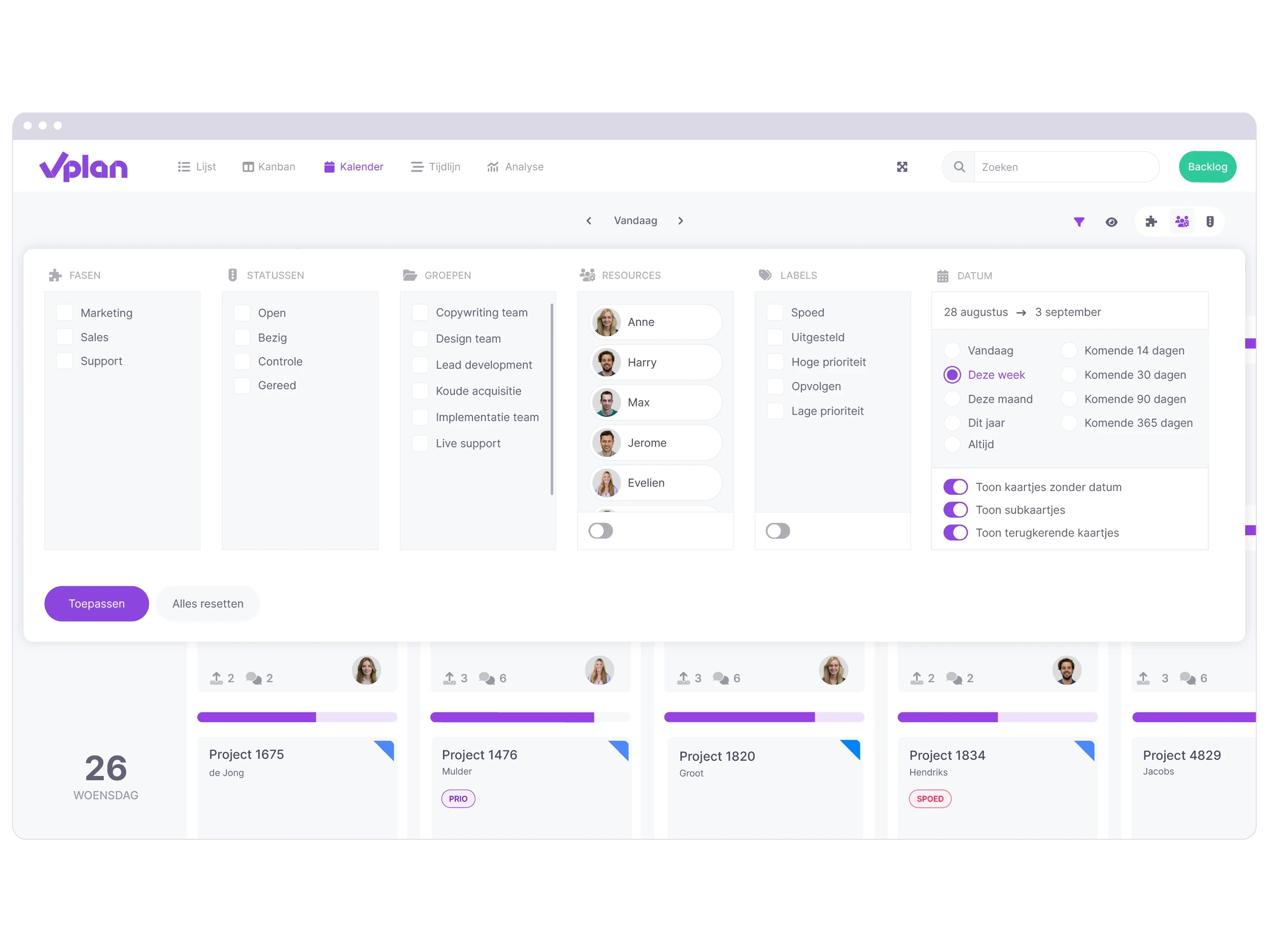Click the Kalender tab in navigation
1269x952 pixels.
(x=353, y=166)
